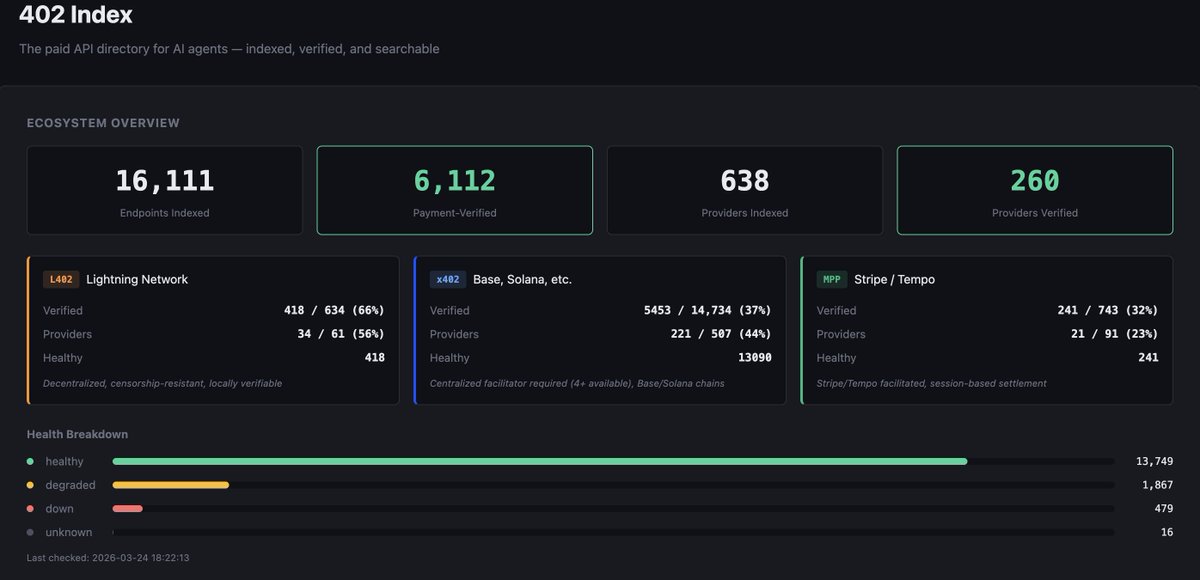Screen dimensions: 1200x580
Task: Click the 'healthy' breakdown label
Action: coord(64,462)
